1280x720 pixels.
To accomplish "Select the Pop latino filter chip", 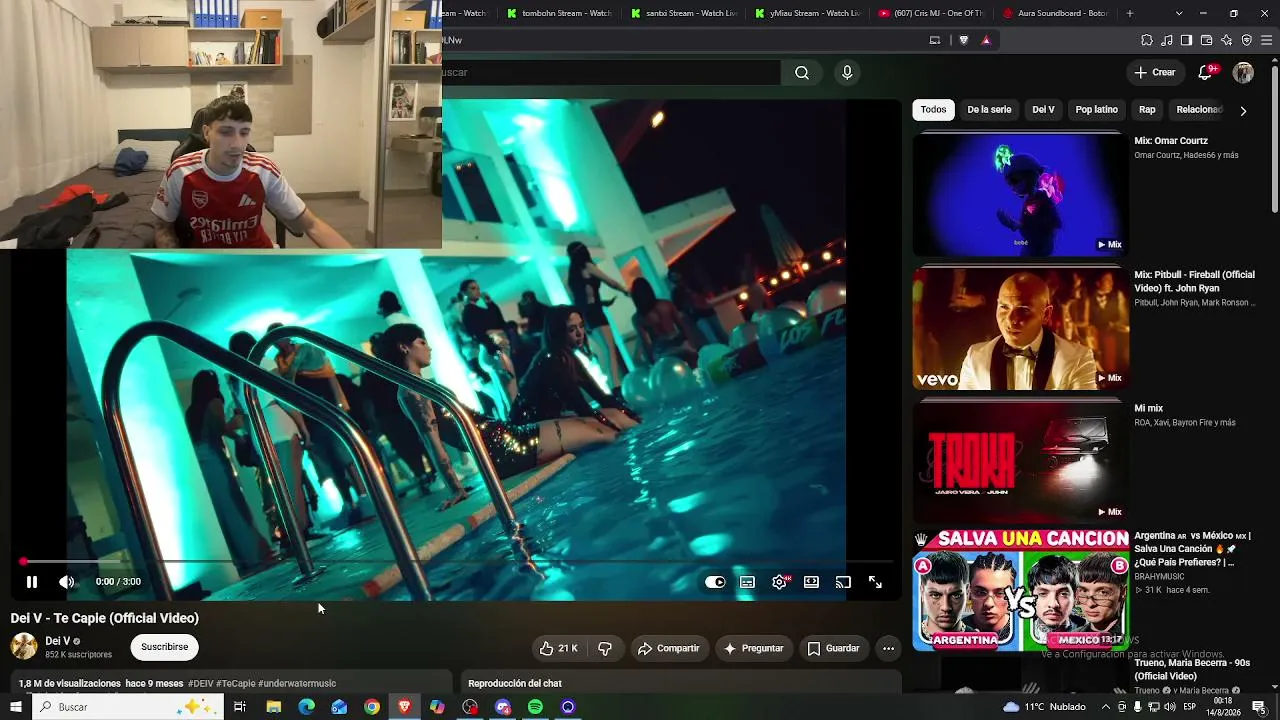I will click(1096, 109).
